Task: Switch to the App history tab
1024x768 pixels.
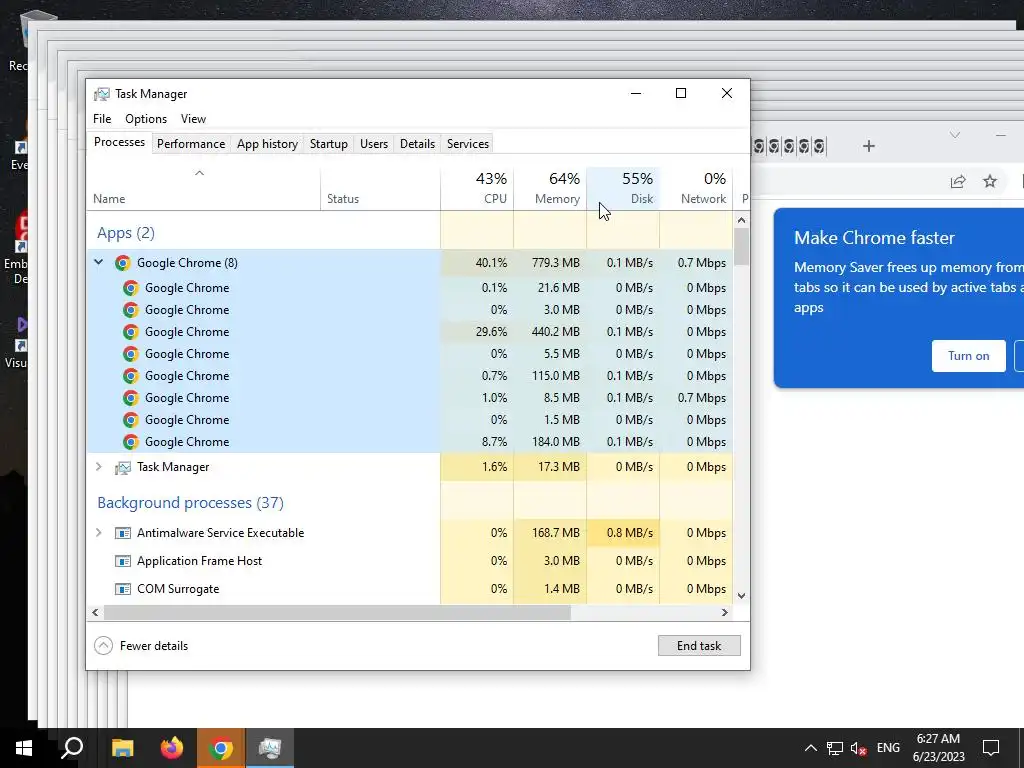Action: tap(267, 144)
